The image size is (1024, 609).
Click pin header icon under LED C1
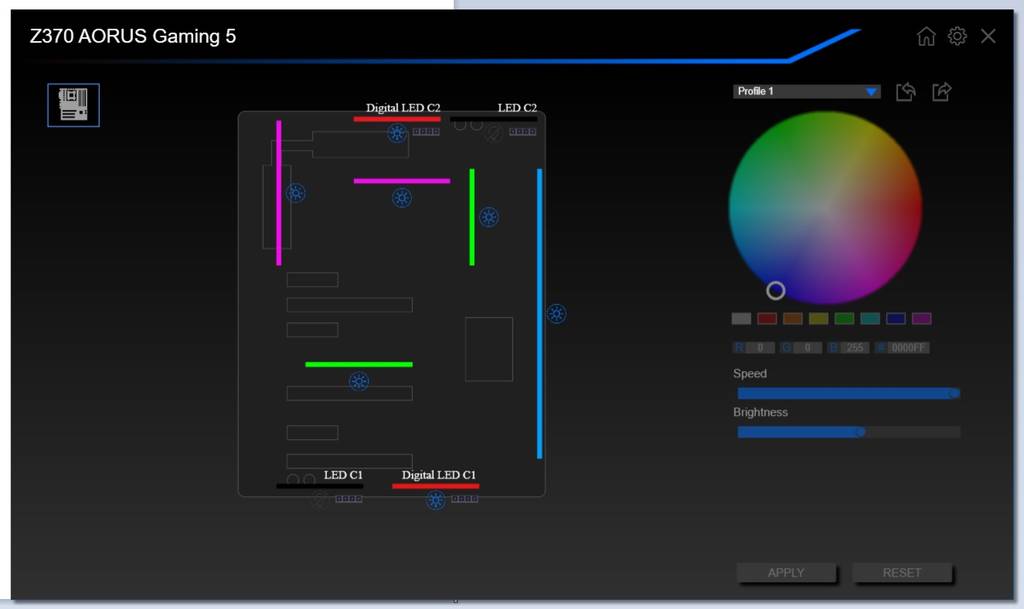point(349,499)
